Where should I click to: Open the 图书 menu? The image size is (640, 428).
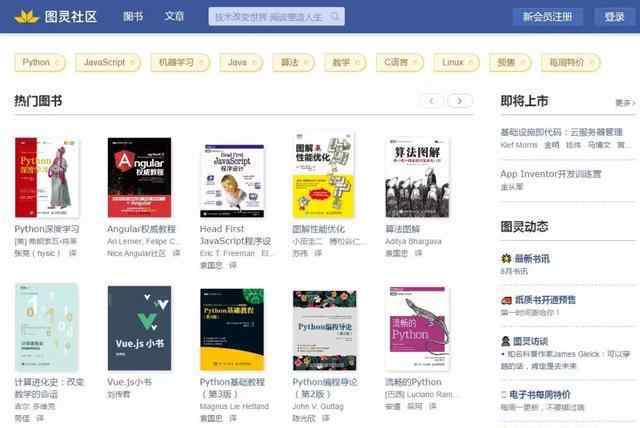coord(133,16)
